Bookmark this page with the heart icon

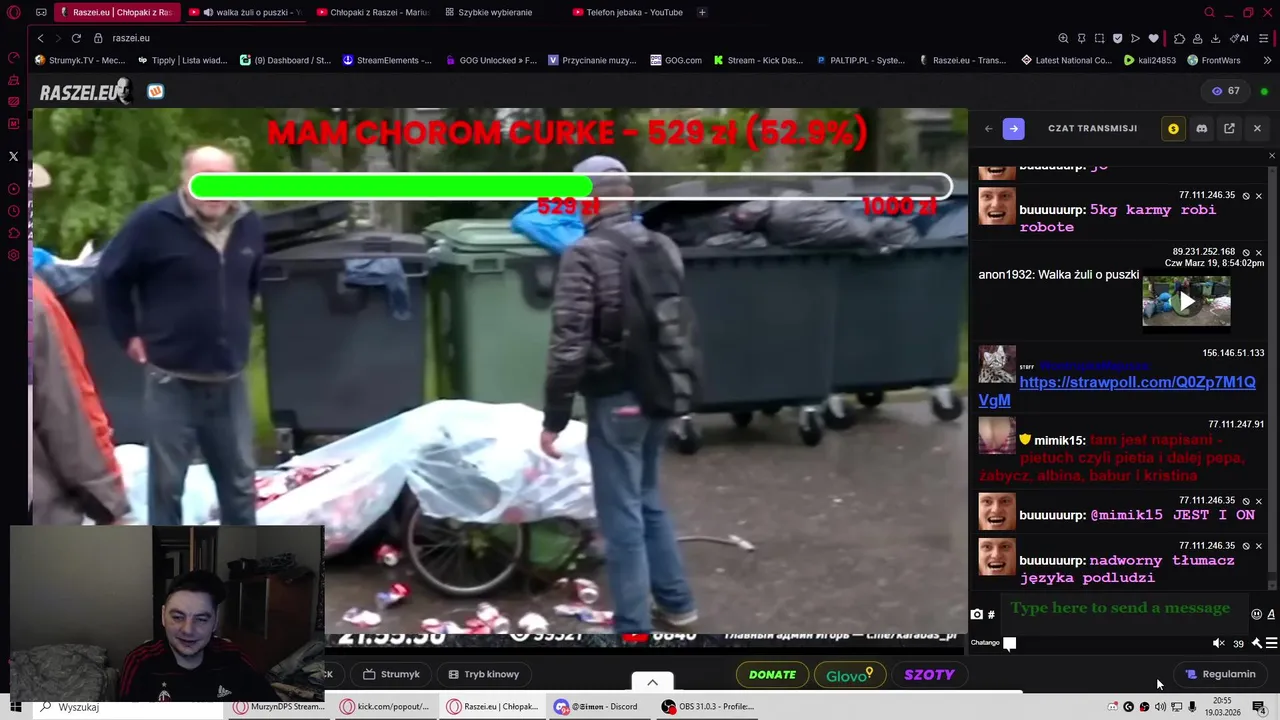pos(1153,38)
